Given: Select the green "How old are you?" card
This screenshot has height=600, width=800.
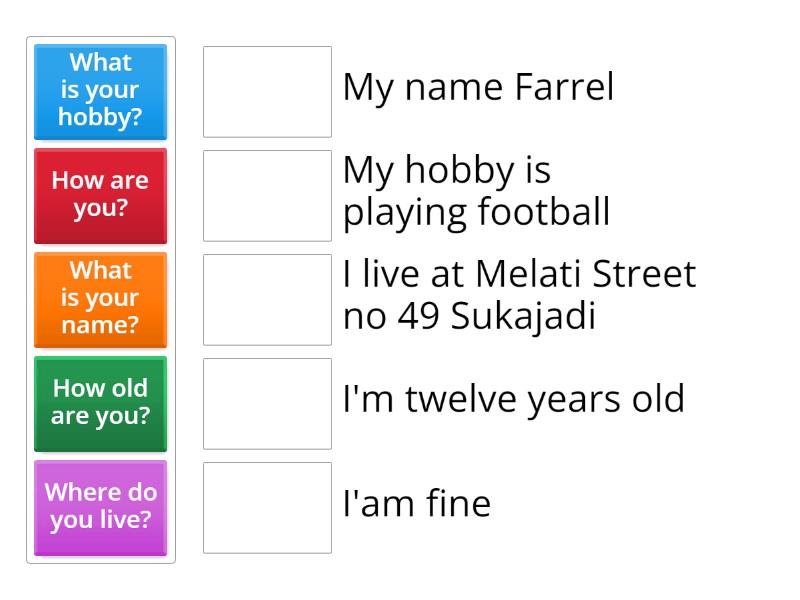Looking at the screenshot, I should 100,404.
